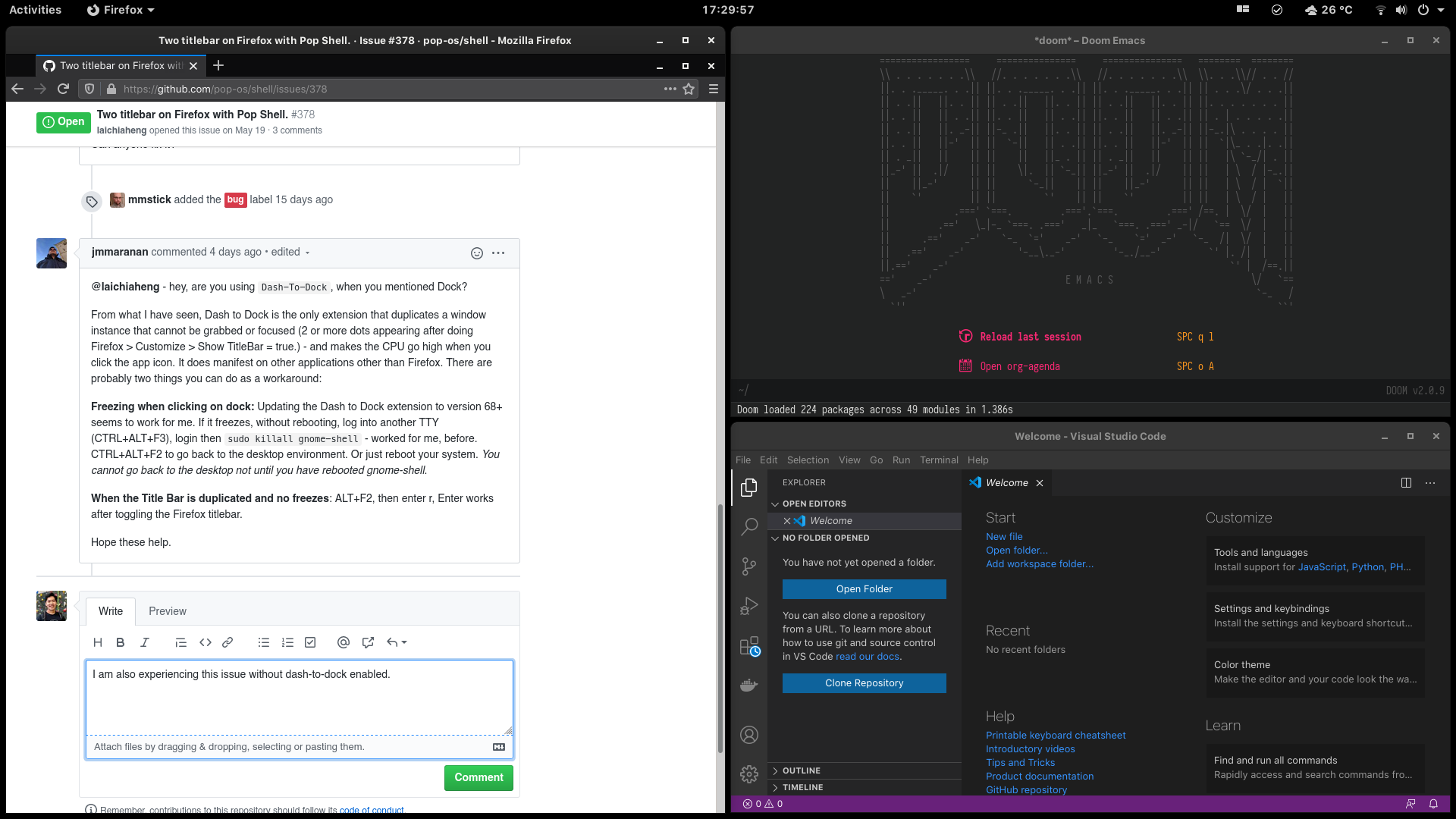Reload the page in Firefox
Screen dimensions: 1456x819
point(64,89)
